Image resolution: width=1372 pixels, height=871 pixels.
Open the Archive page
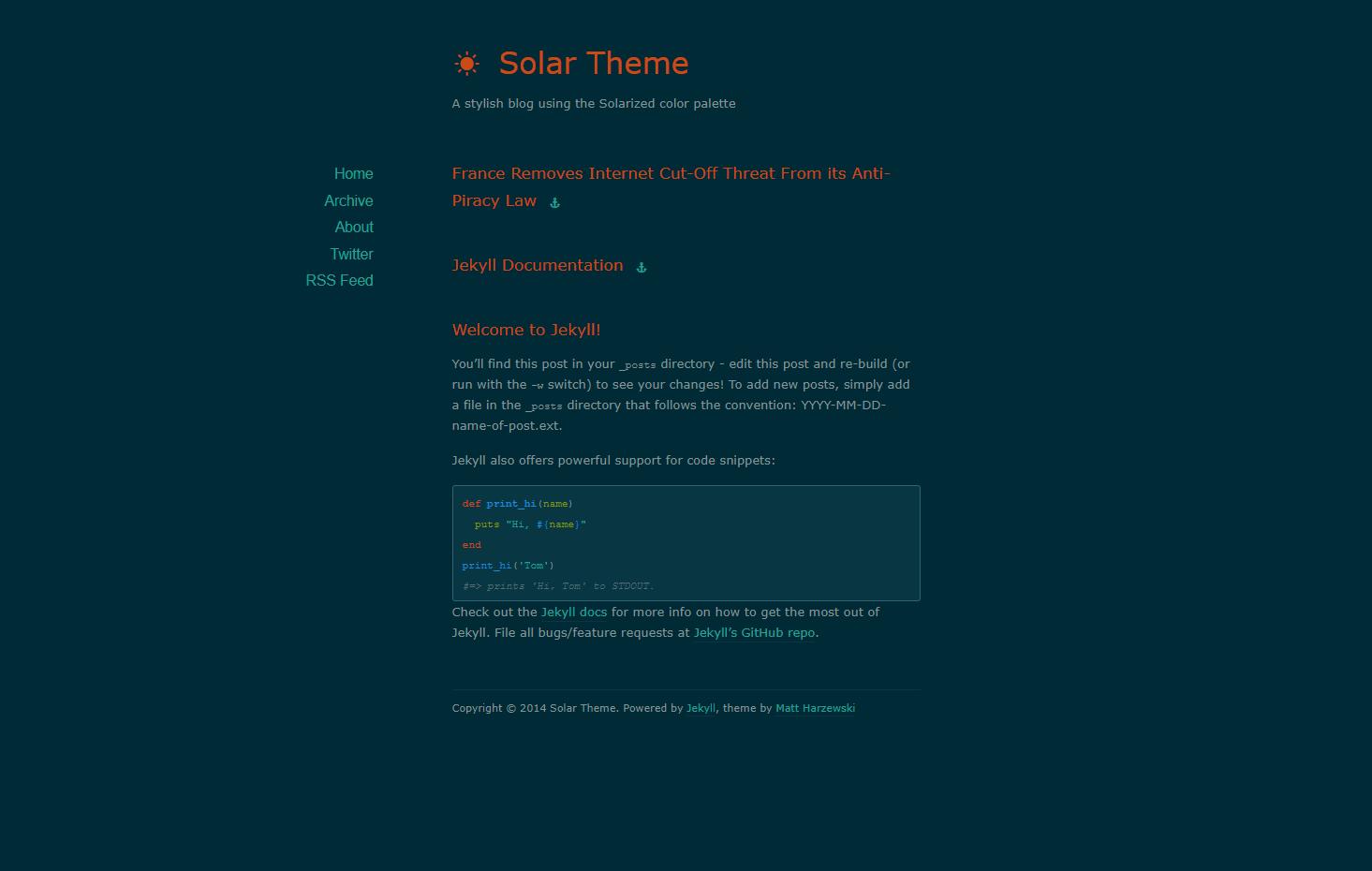pos(347,200)
